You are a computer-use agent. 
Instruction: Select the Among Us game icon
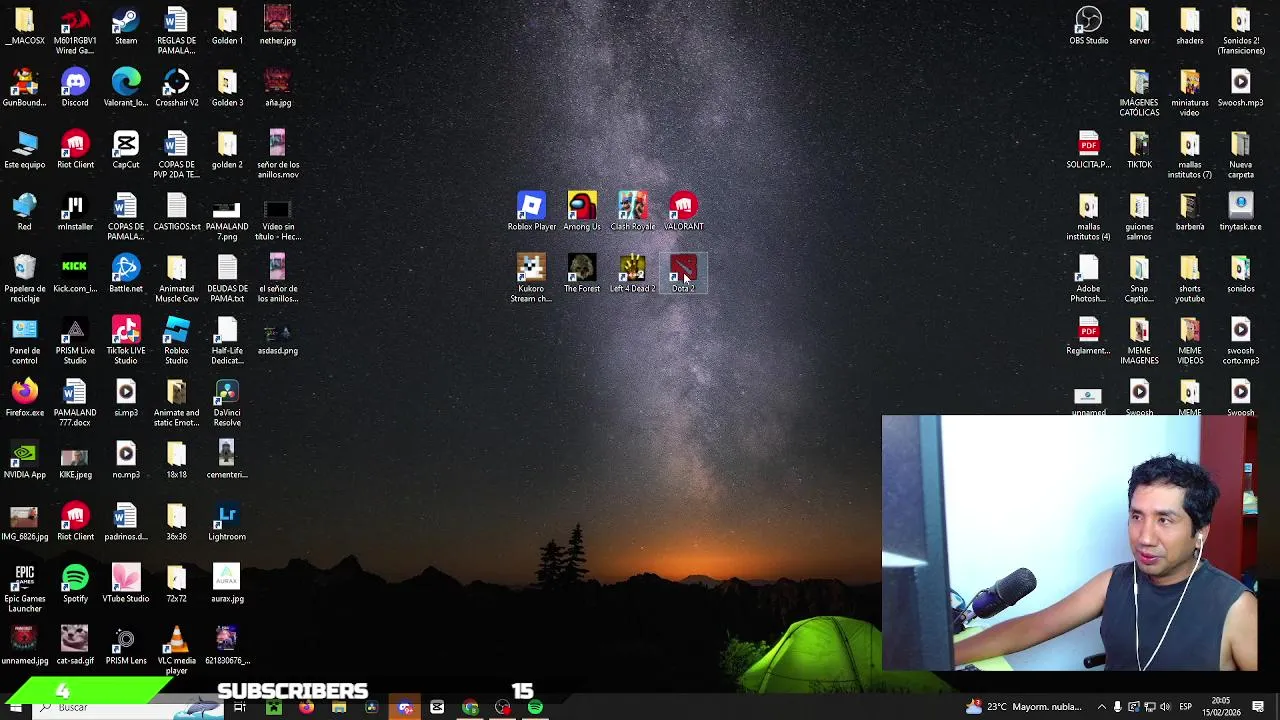[582, 212]
